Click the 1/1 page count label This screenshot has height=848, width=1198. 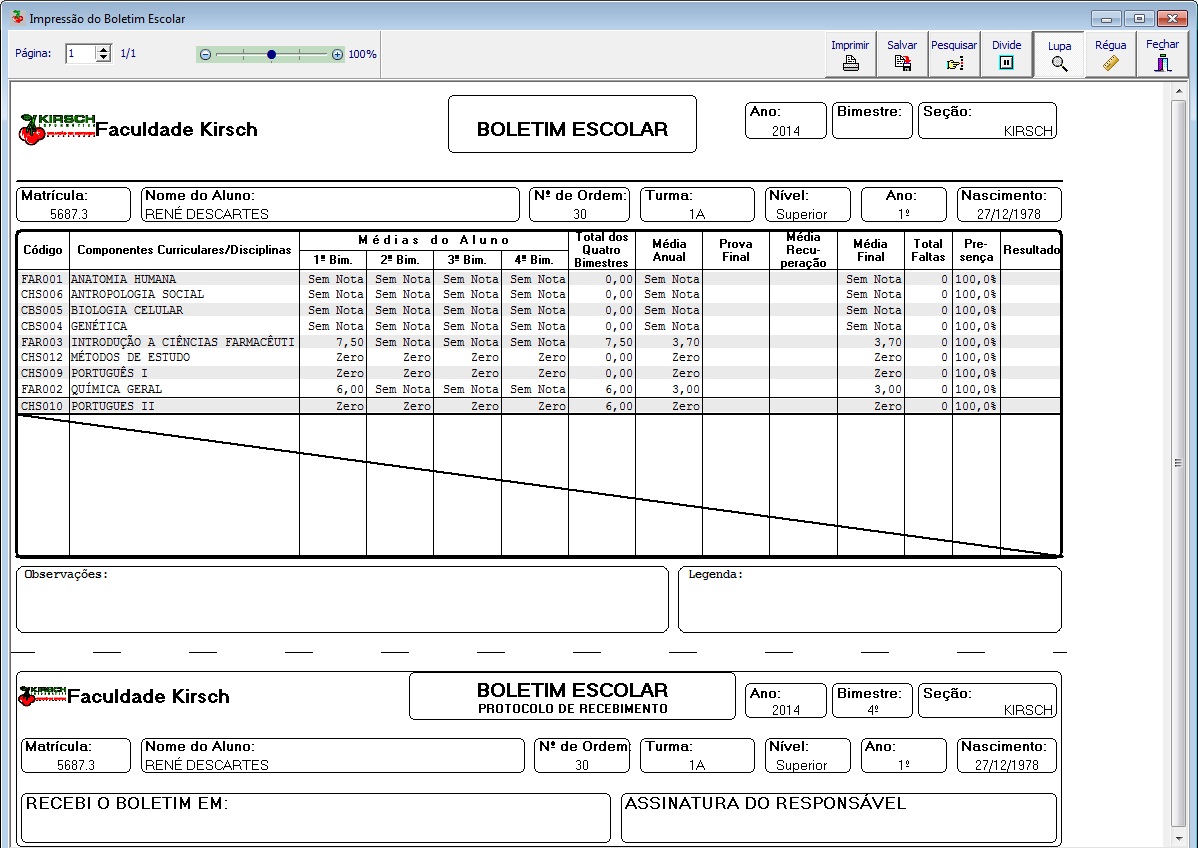point(128,53)
